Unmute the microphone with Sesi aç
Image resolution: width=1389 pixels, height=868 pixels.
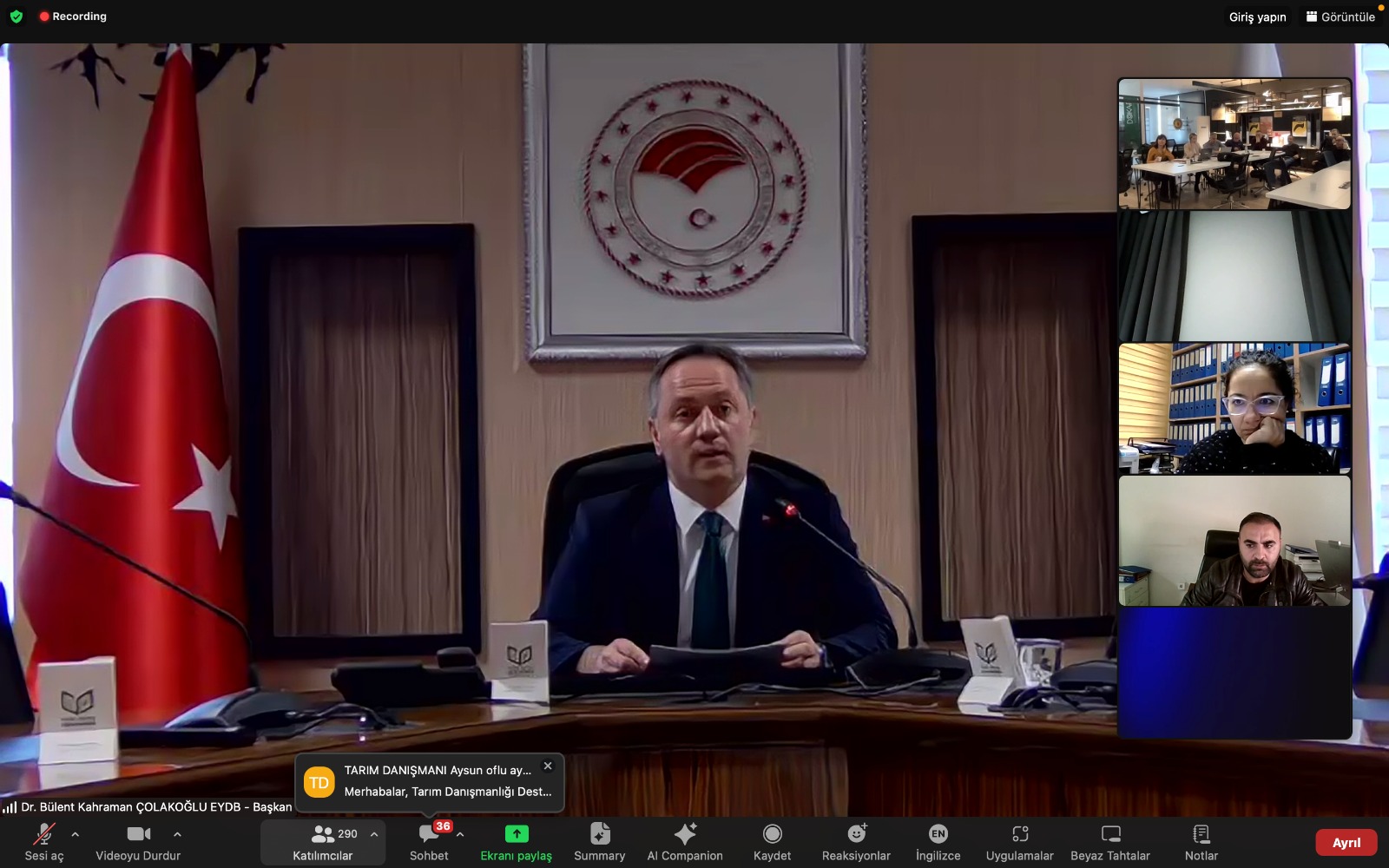click(43, 842)
